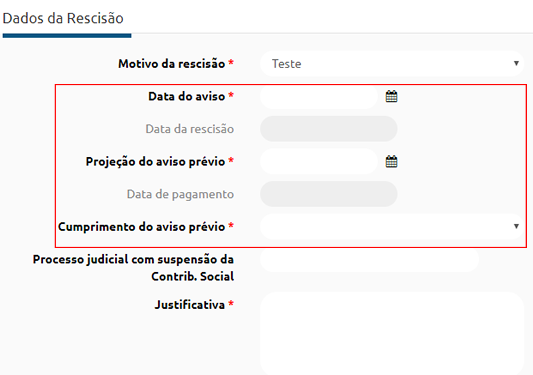Click the 'Teste' value in Motivo da rescisão

[x=286, y=64]
